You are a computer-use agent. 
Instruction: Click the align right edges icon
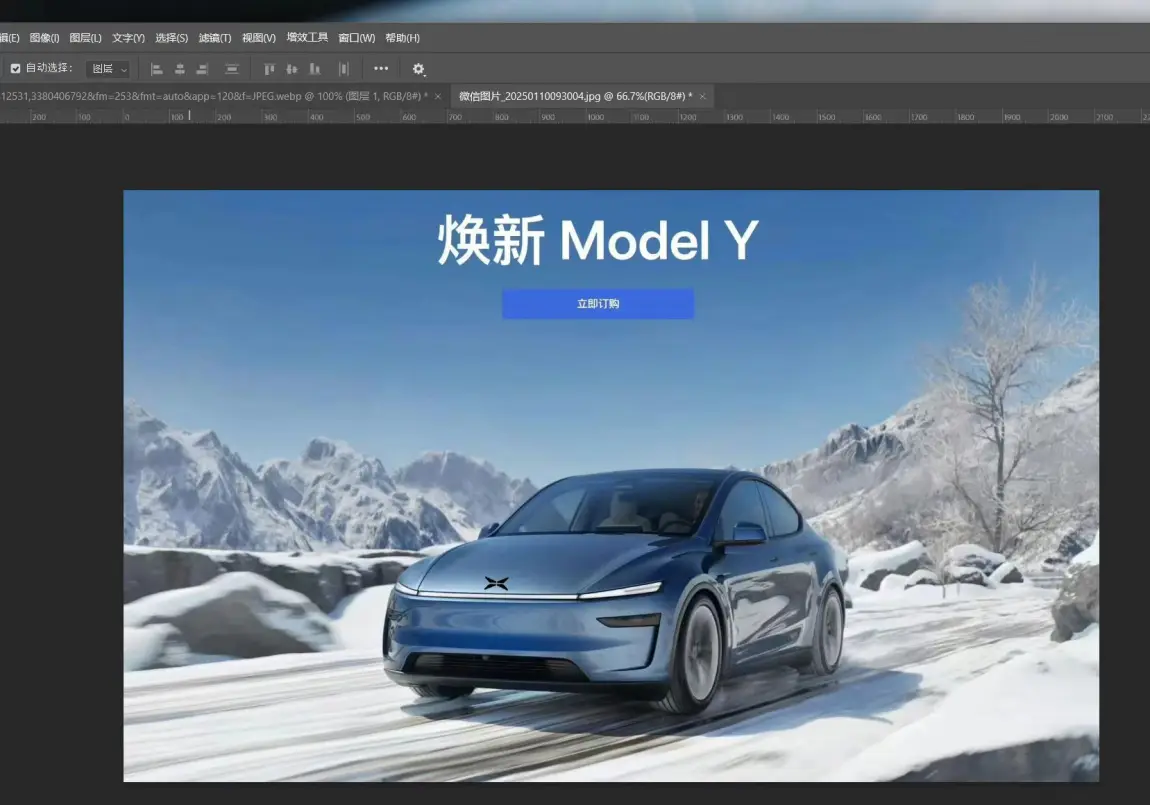click(x=202, y=69)
